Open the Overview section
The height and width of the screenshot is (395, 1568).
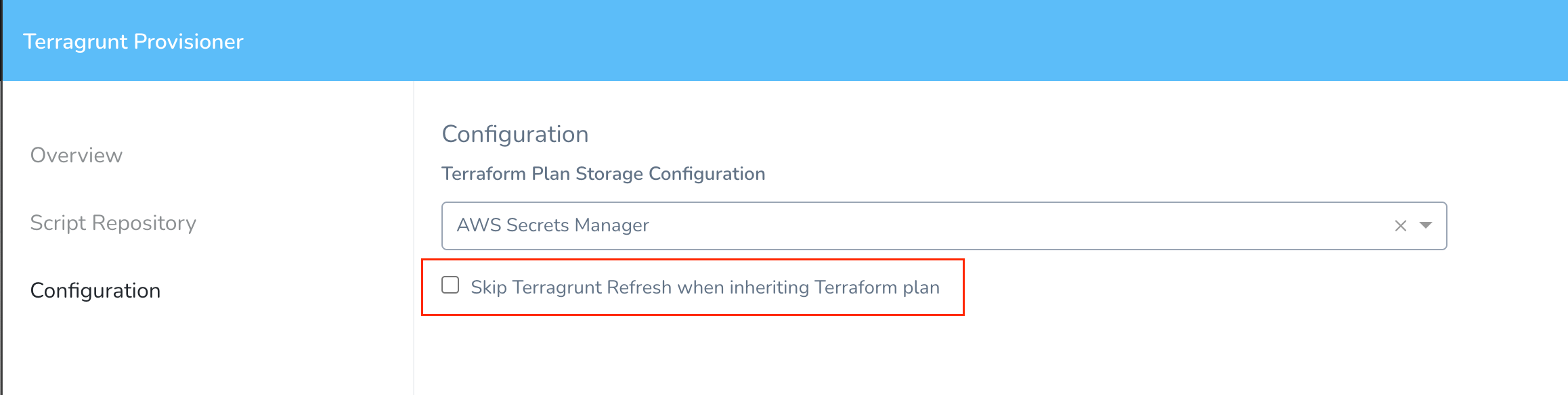tap(77, 155)
